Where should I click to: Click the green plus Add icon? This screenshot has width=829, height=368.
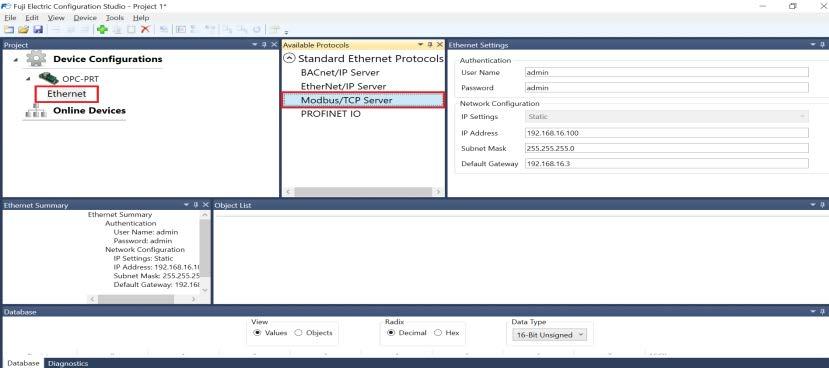tap(103, 30)
